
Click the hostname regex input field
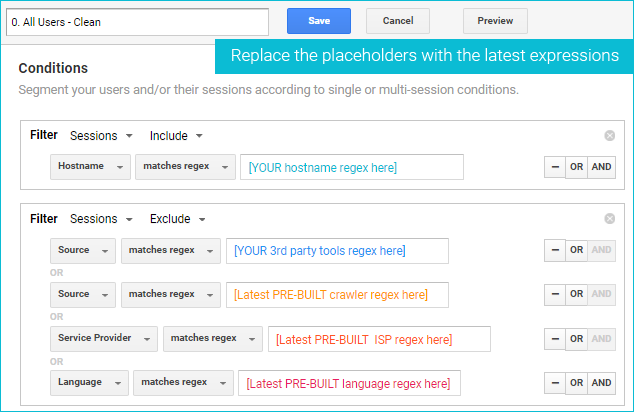pos(352,167)
